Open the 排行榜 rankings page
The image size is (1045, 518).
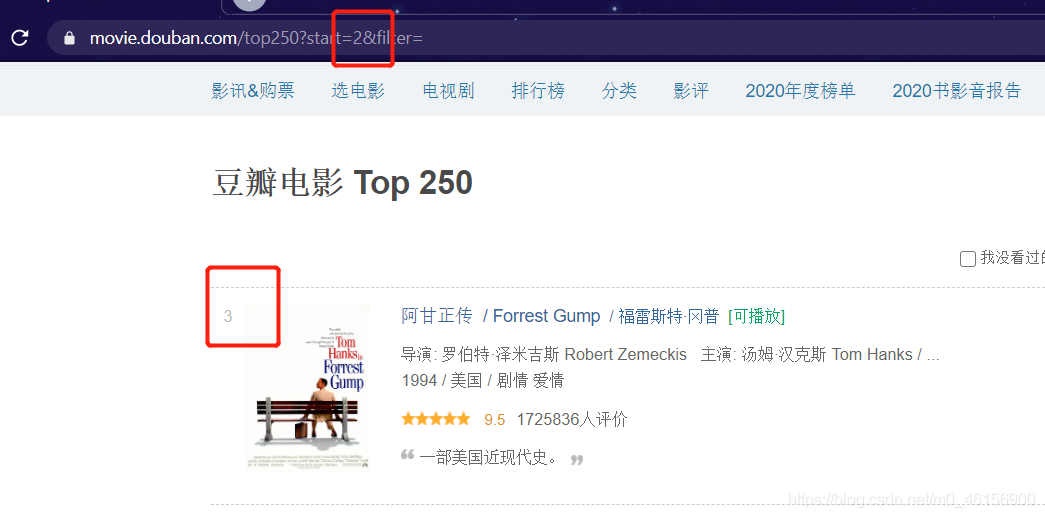[x=538, y=91]
